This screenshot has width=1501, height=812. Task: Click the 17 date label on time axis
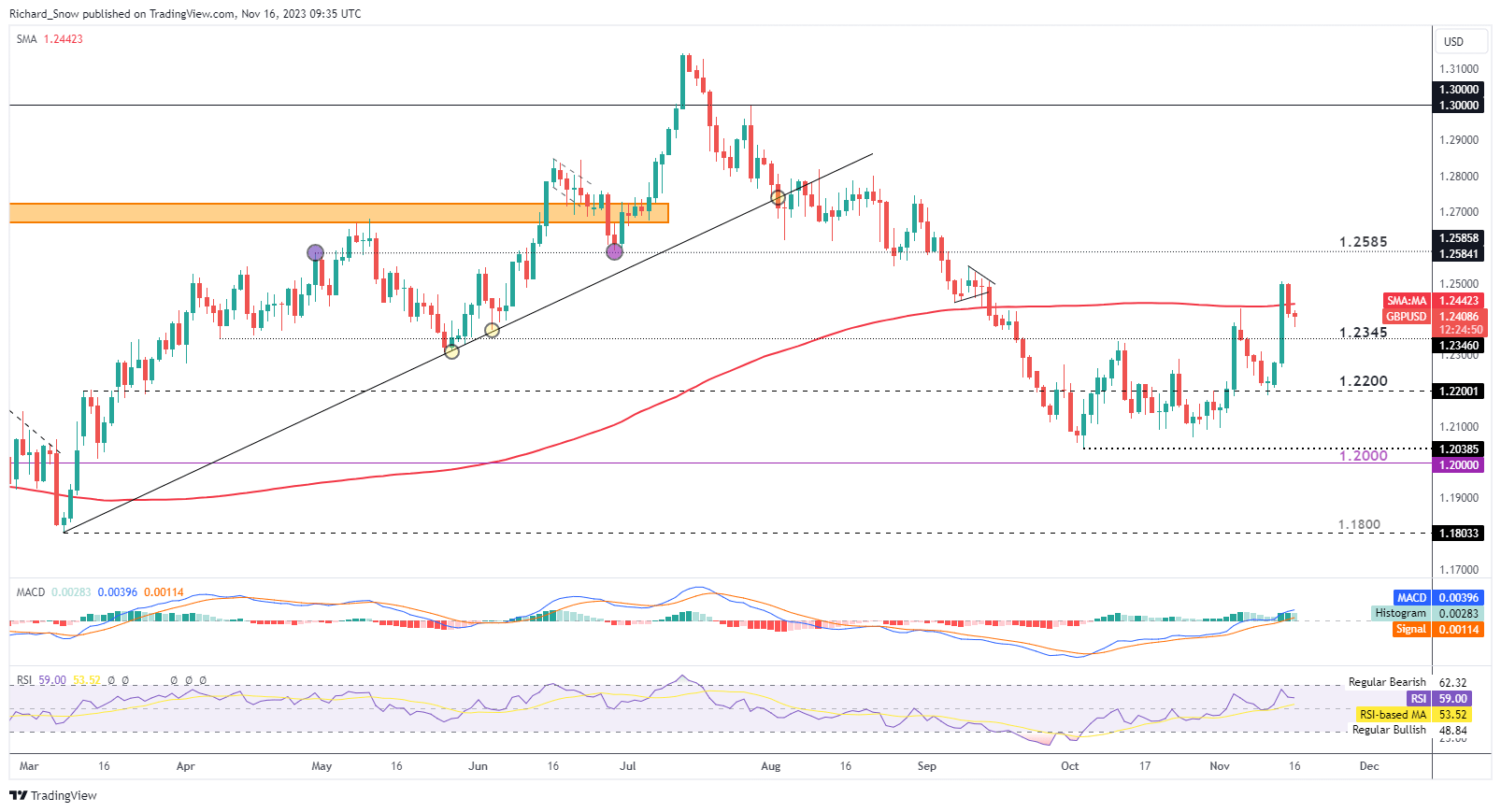[1145, 766]
